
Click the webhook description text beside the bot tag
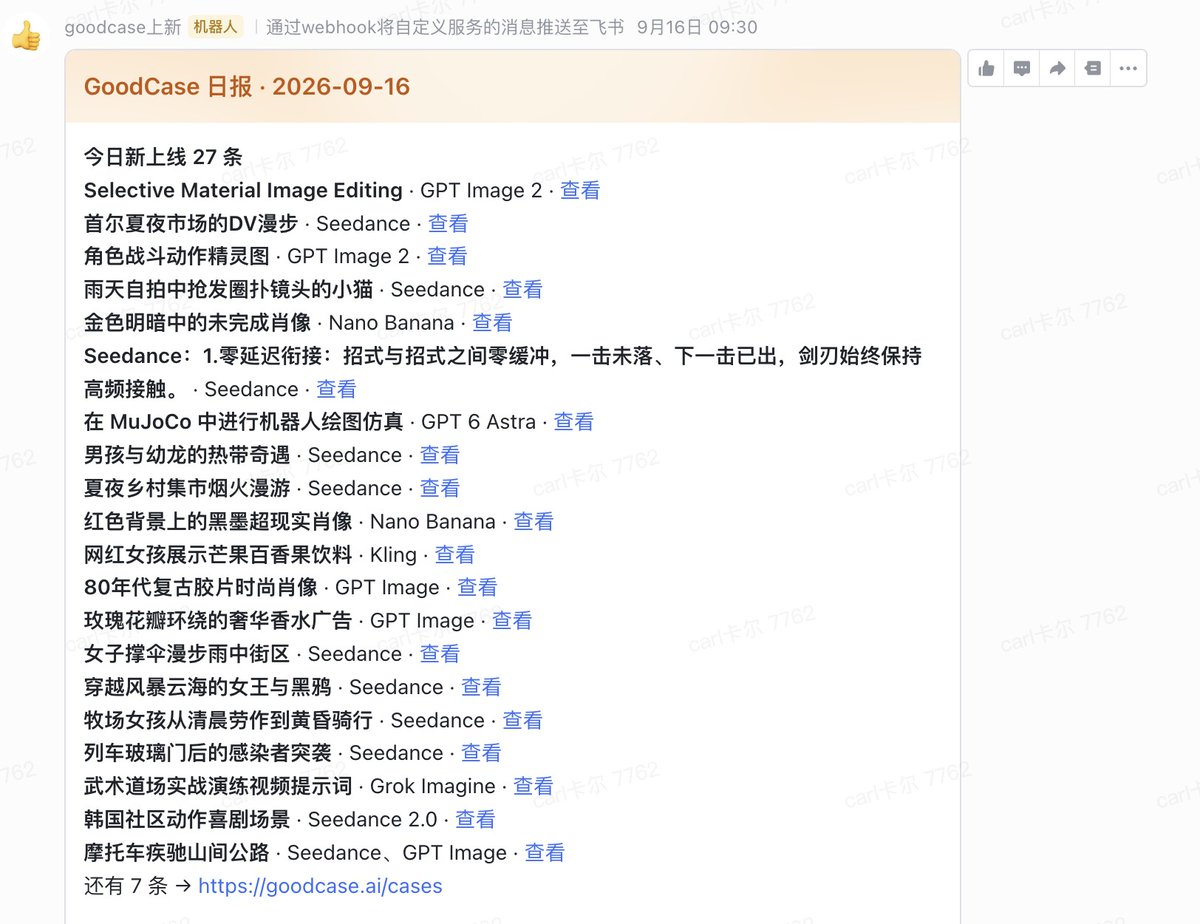tap(445, 27)
